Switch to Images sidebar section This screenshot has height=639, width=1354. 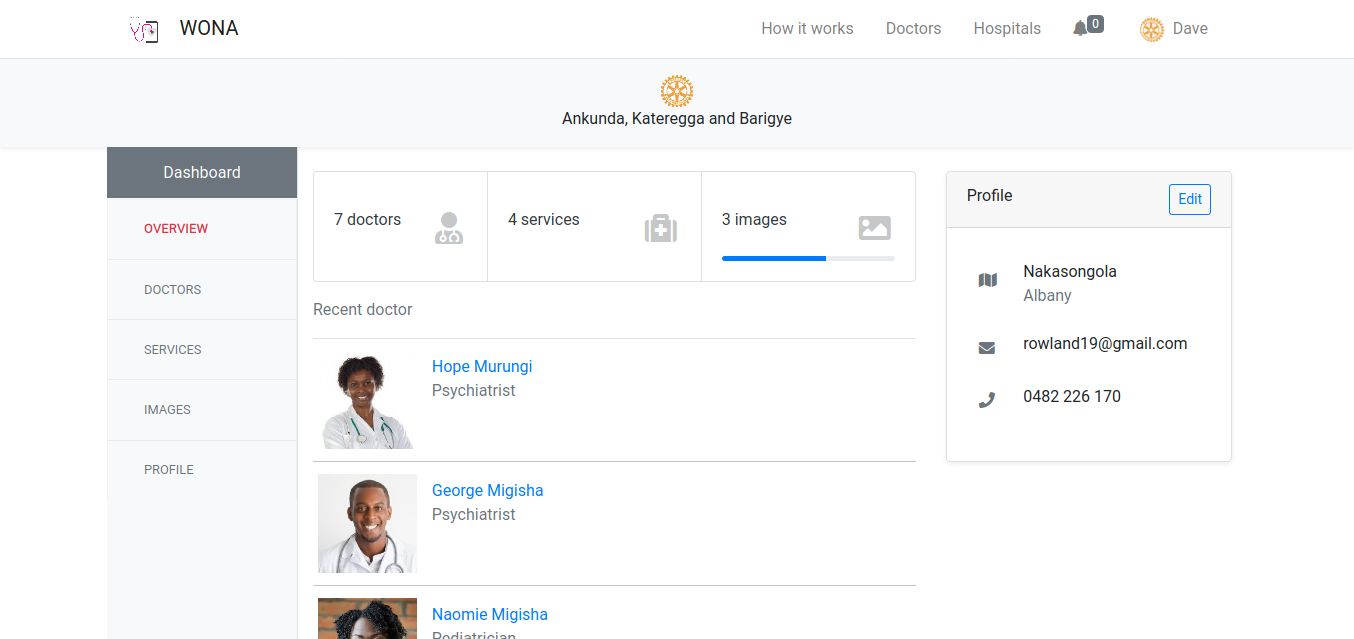[x=167, y=410]
